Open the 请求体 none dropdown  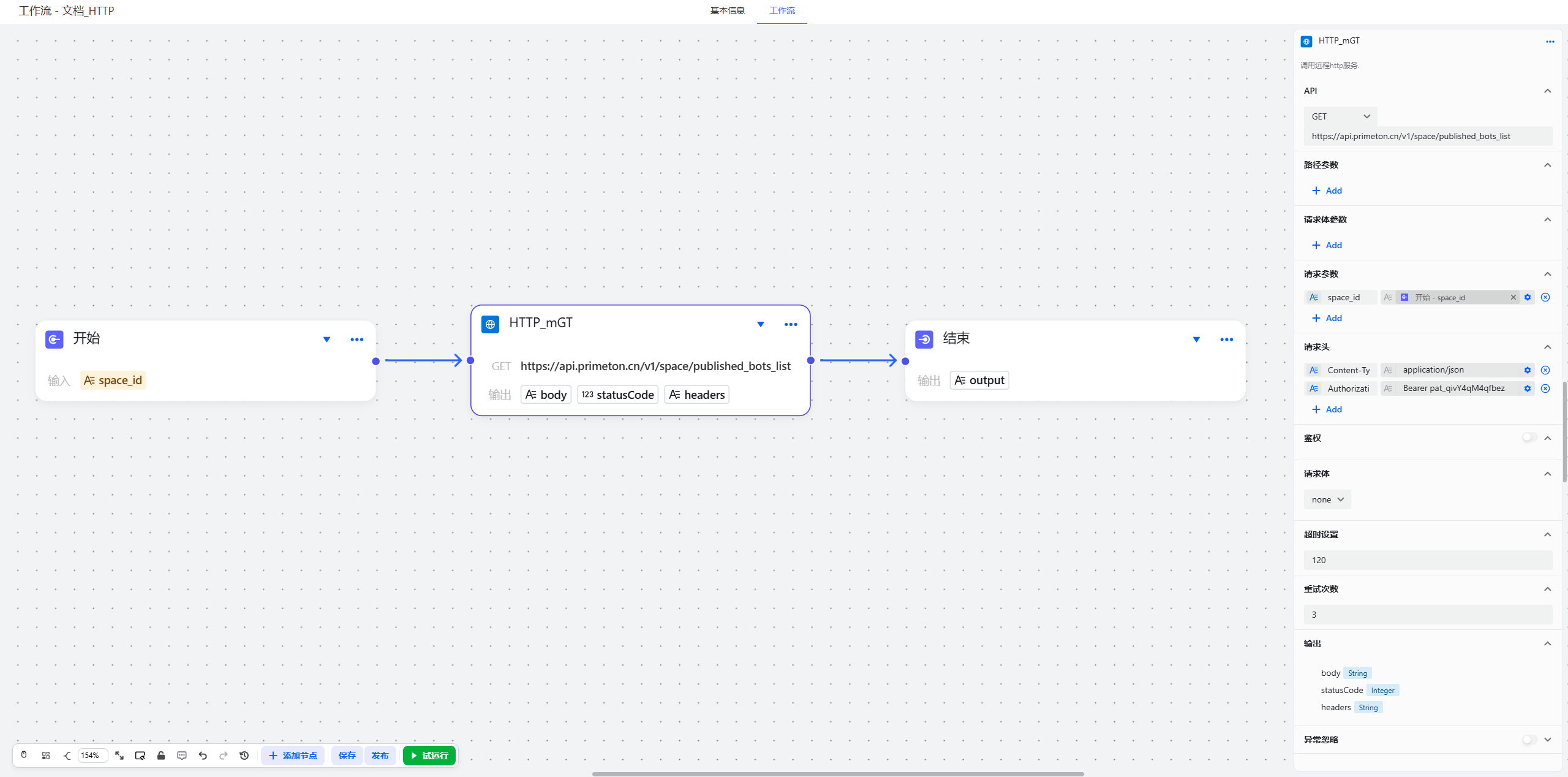tap(1326, 499)
